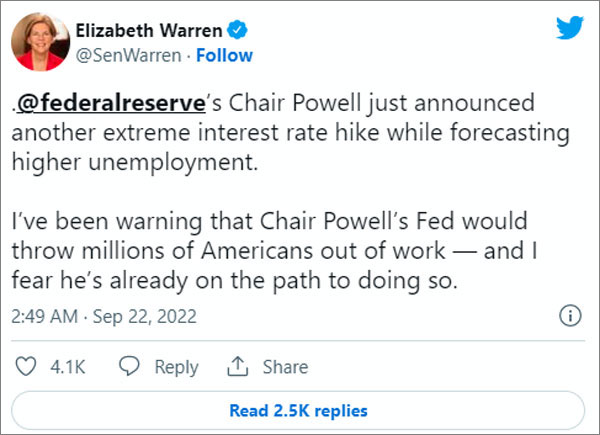Click the Share text label
Screen dimensions: 600x435
tap(285, 368)
